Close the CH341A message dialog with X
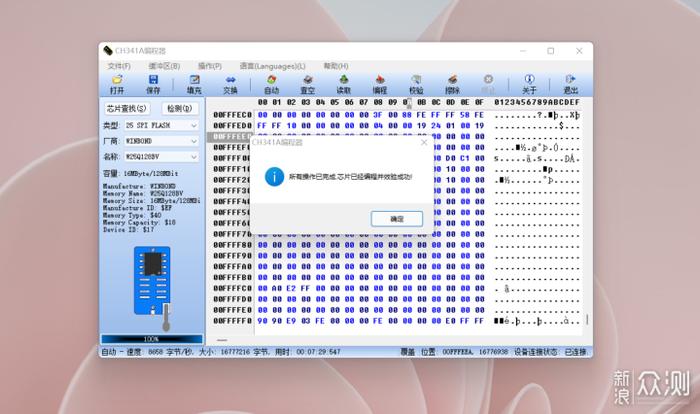The image size is (700, 414). (424, 142)
